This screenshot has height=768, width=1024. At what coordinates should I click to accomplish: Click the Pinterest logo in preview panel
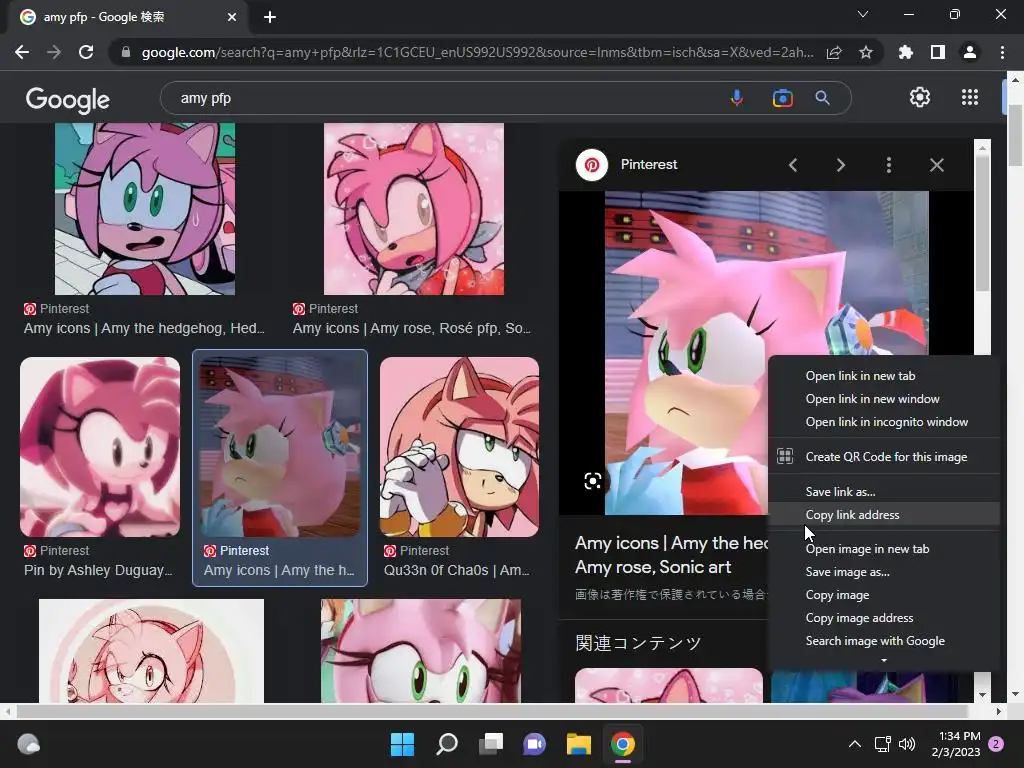coord(592,165)
